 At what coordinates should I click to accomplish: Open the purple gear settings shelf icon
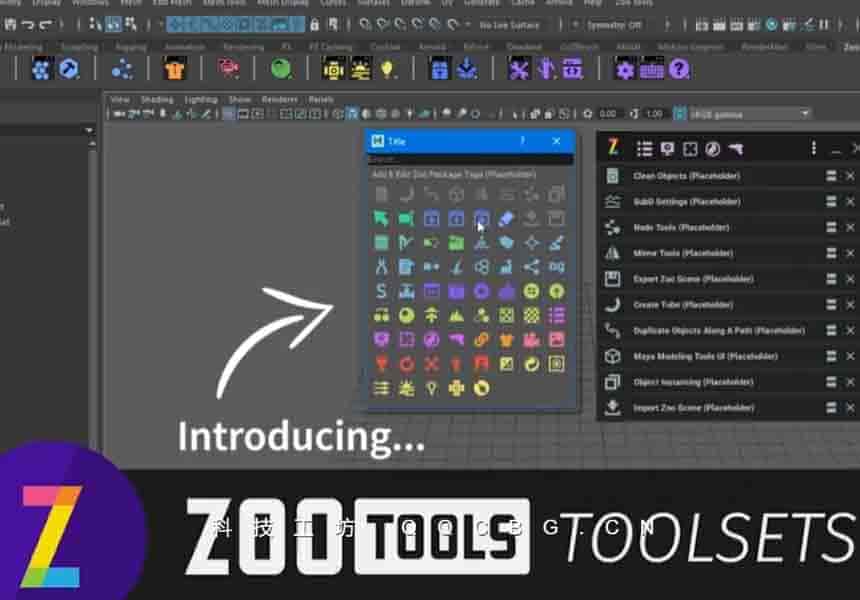click(x=625, y=70)
